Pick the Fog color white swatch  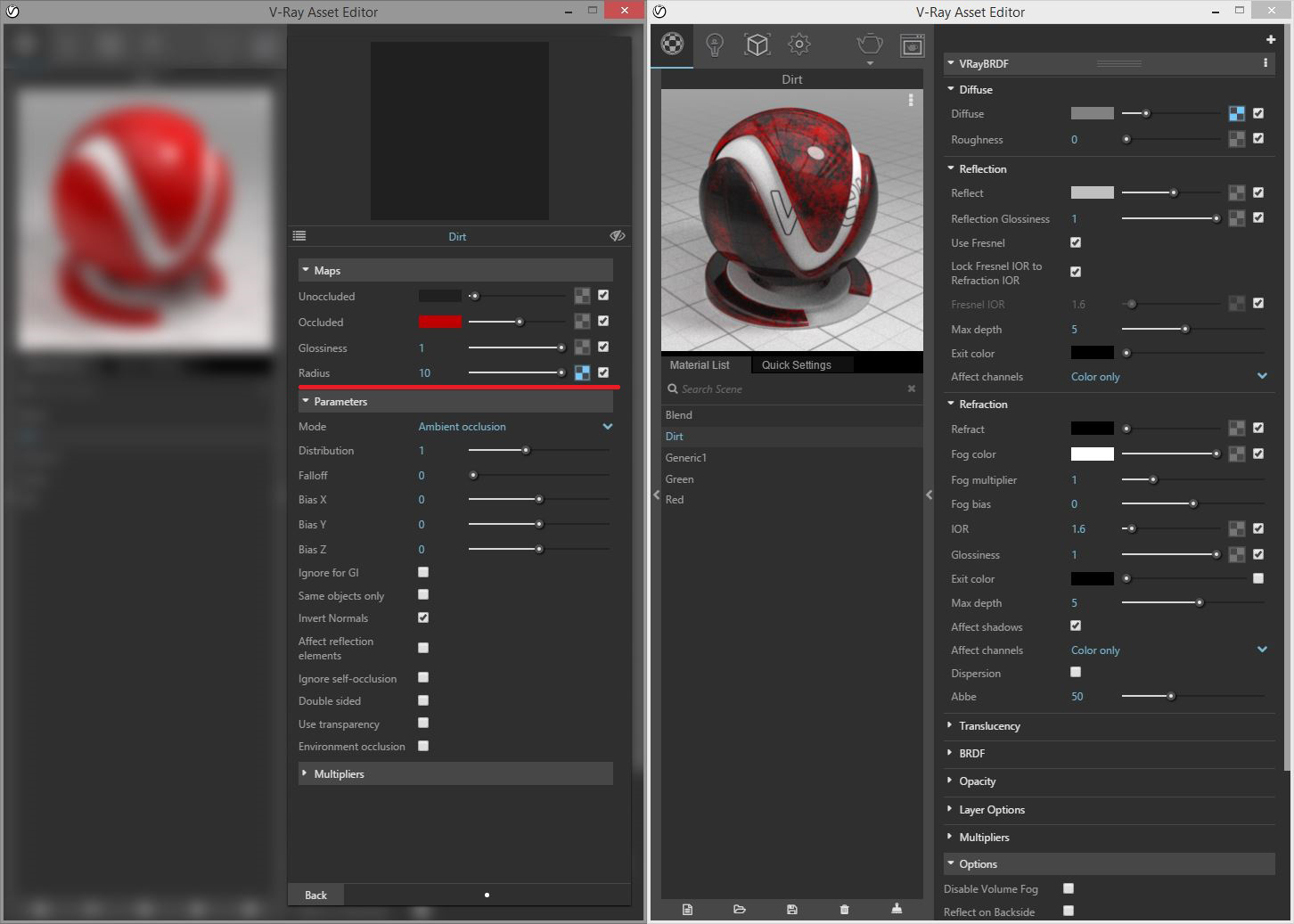pos(1092,454)
